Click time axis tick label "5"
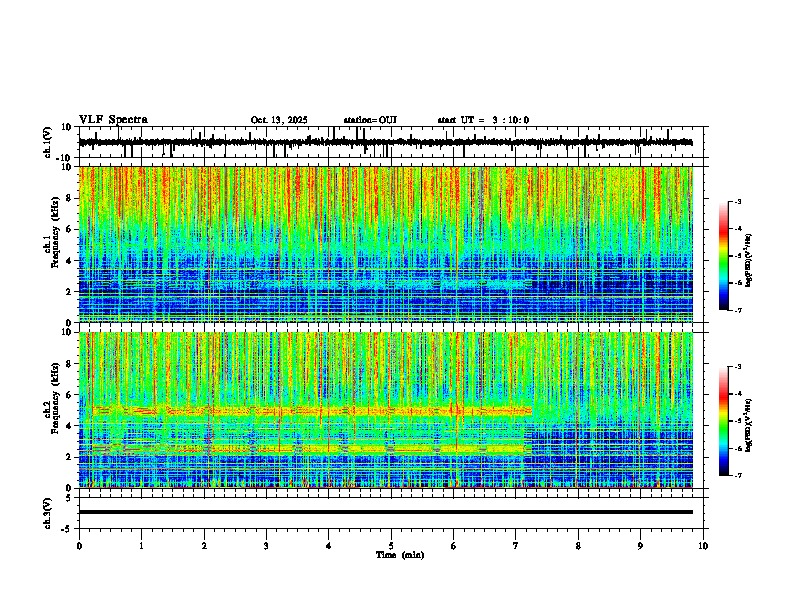Screen dimensions: 792x612 [391, 546]
